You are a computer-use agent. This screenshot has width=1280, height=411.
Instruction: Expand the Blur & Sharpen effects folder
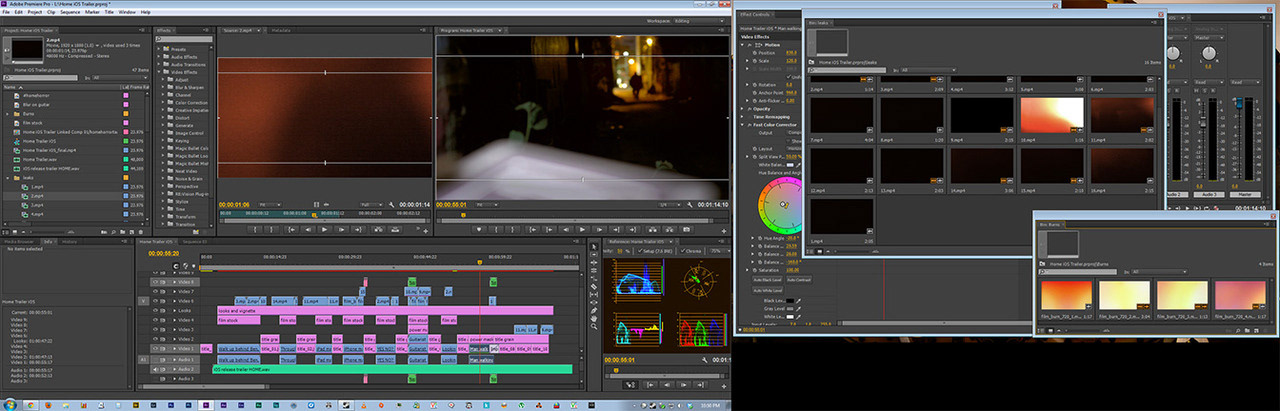(163, 87)
